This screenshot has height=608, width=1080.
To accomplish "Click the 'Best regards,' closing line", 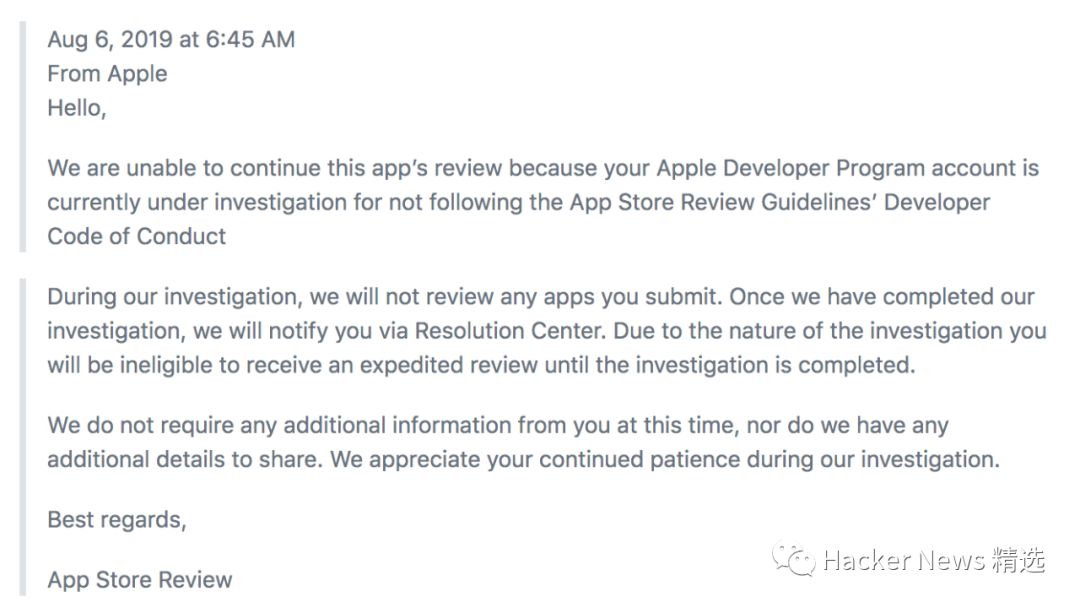I will point(117,520).
